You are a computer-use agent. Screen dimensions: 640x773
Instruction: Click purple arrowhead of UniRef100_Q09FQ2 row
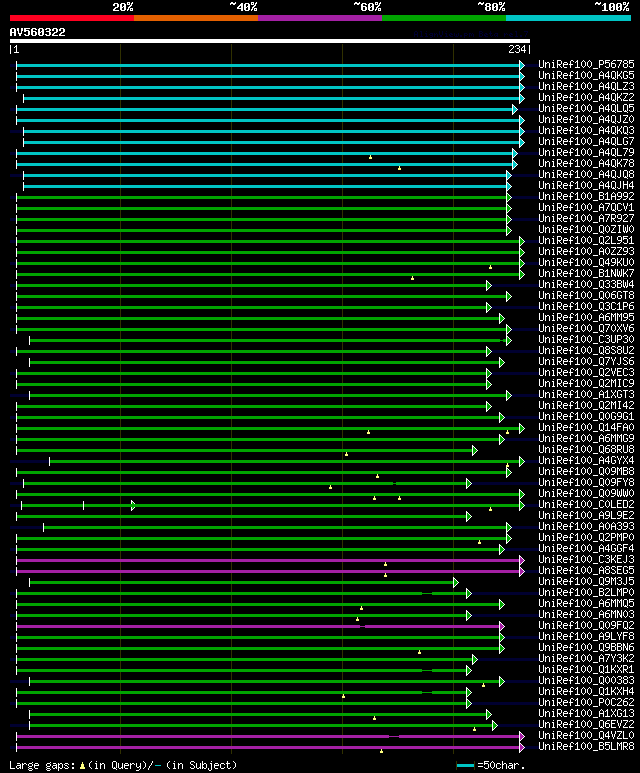[x=501, y=627]
